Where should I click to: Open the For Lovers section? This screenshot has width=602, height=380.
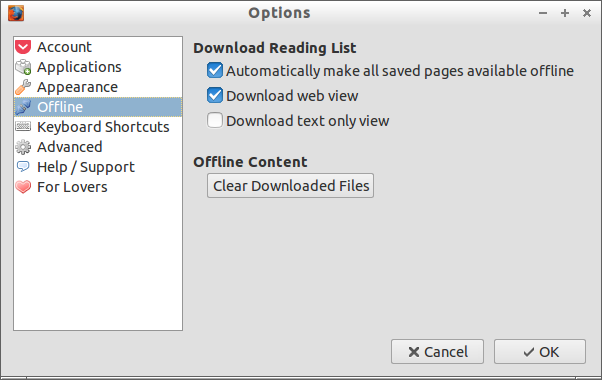click(x=98, y=187)
